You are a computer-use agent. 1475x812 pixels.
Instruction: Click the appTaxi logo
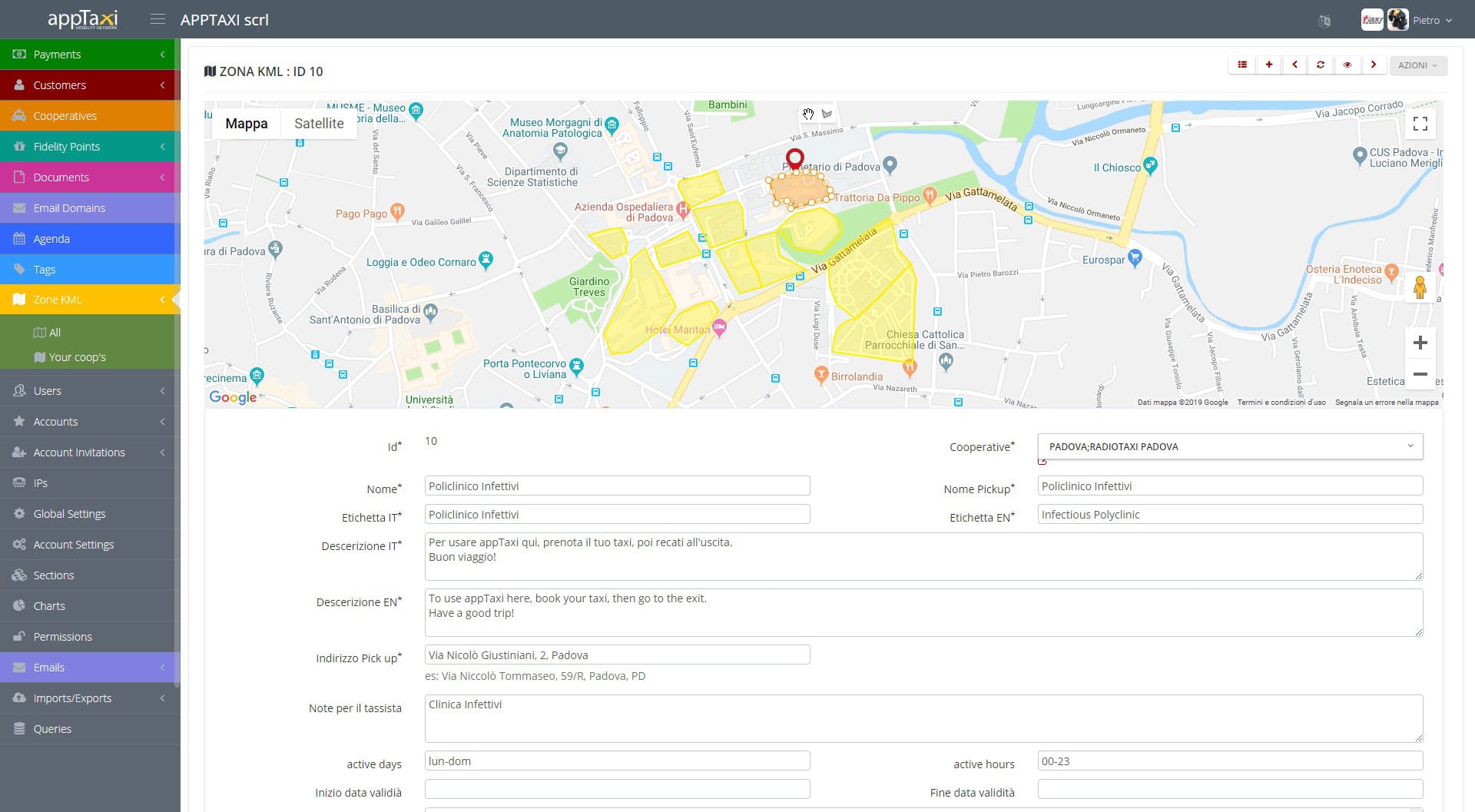pyautogui.click(x=82, y=19)
